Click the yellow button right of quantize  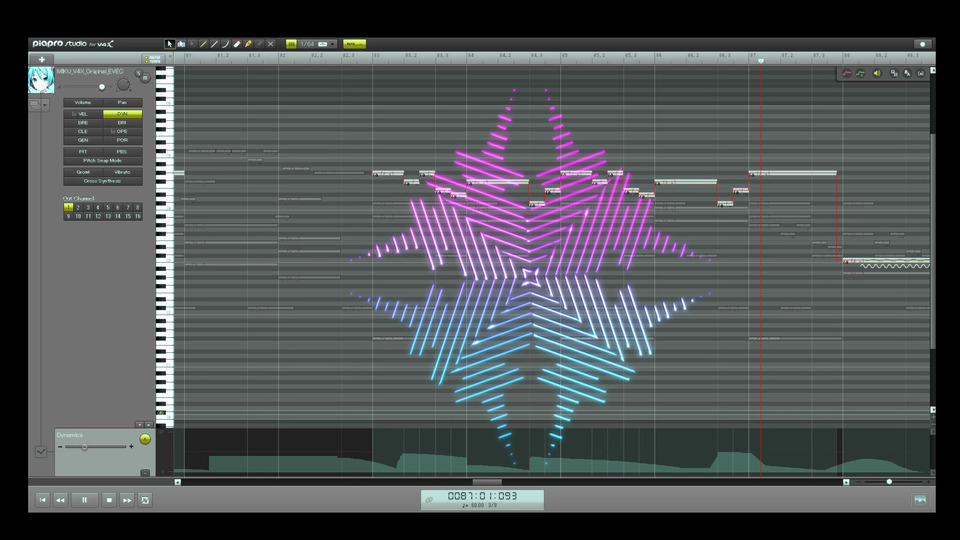tap(354, 44)
